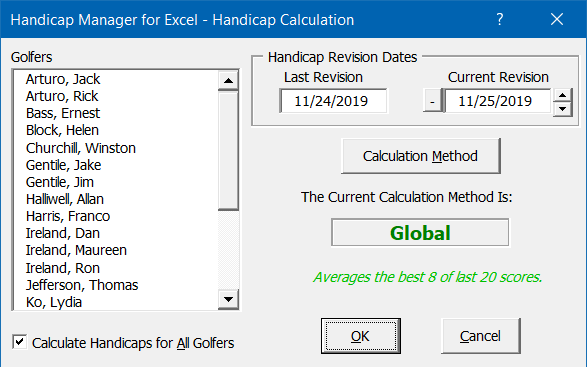Select golfer Gentile, Jake
Image resolution: width=587 pixels, height=367 pixels.
(x=116, y=165)
